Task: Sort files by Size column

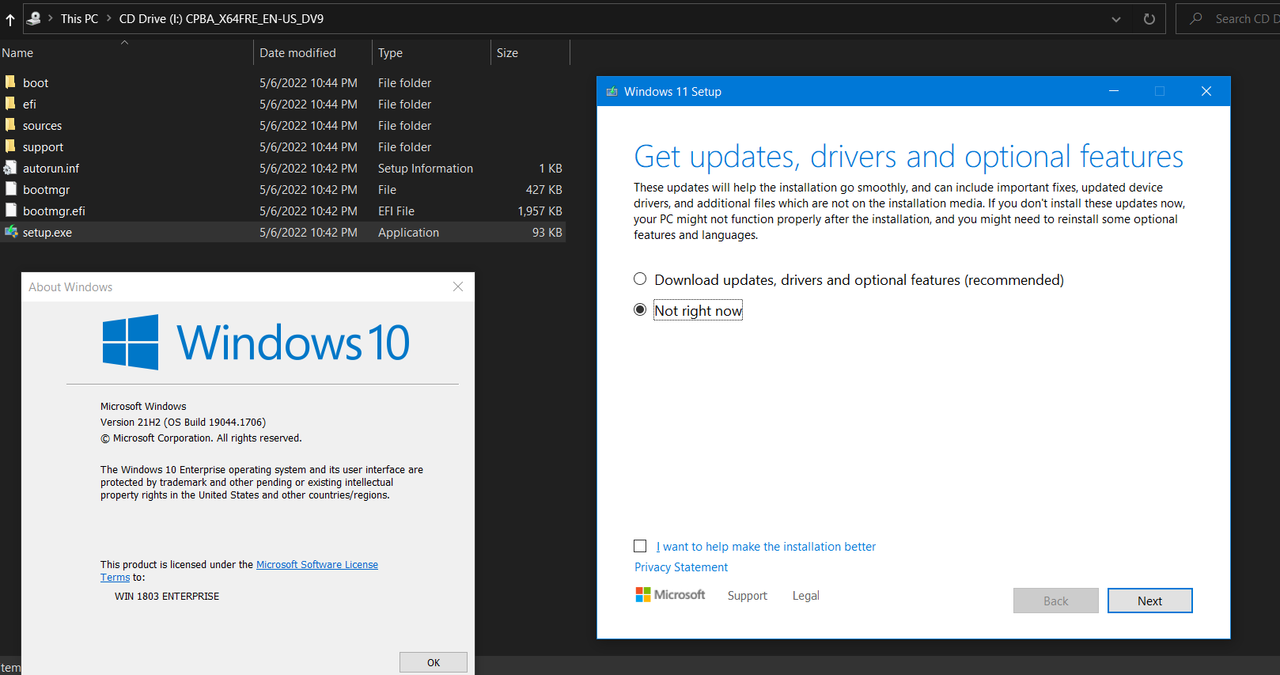Action: 530,53
